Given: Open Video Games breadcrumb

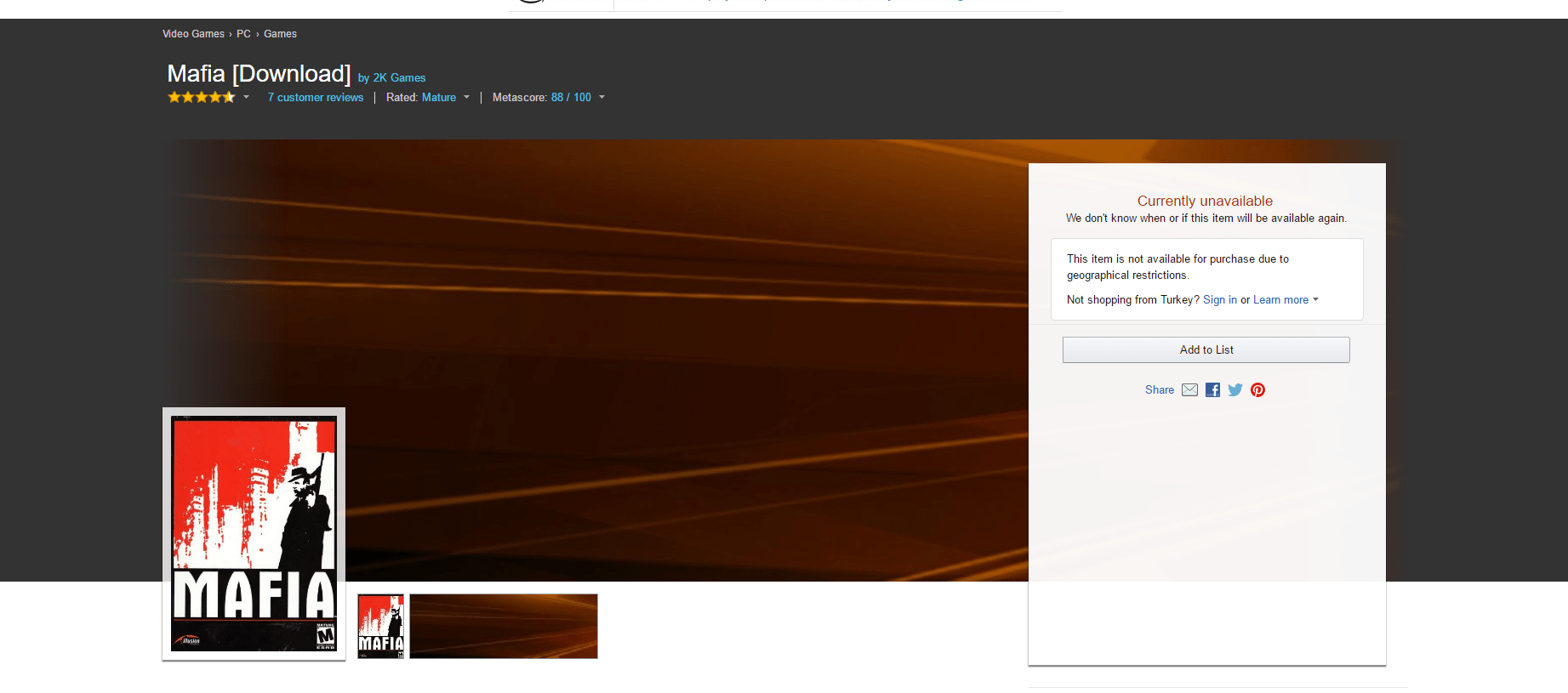Looking at the screenshot, I should (193, 34).
